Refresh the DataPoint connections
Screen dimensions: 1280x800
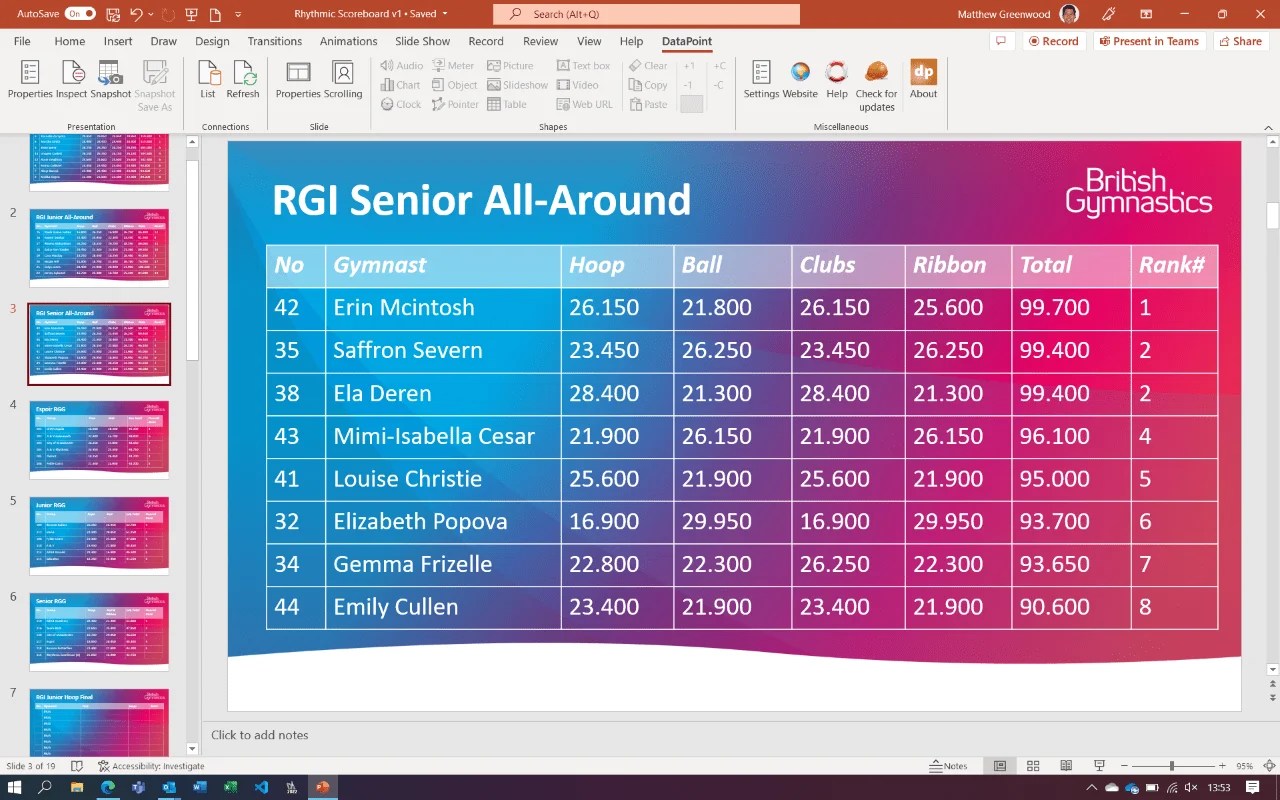243,78
